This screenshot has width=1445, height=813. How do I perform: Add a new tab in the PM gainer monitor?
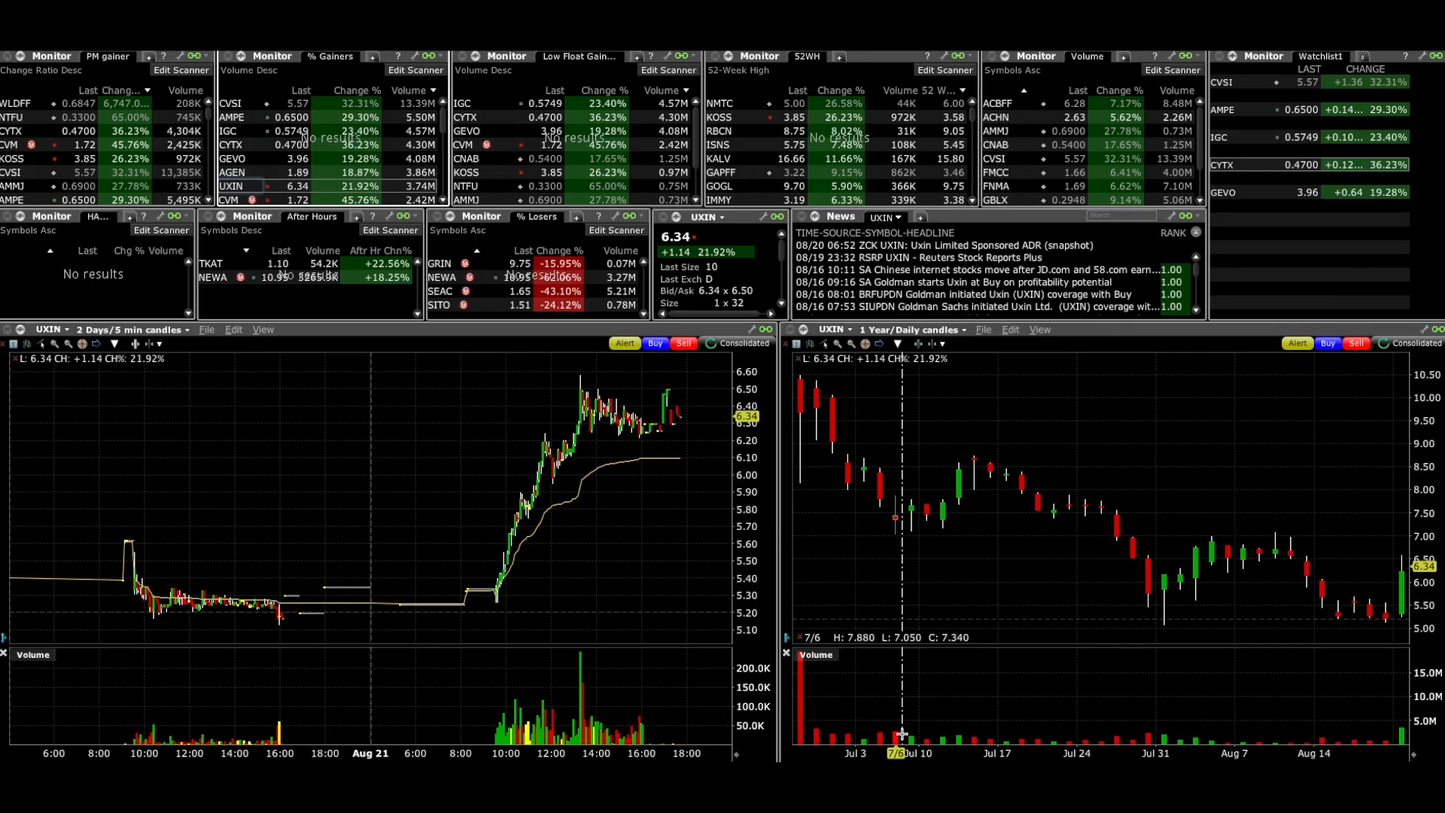point(148,57)
